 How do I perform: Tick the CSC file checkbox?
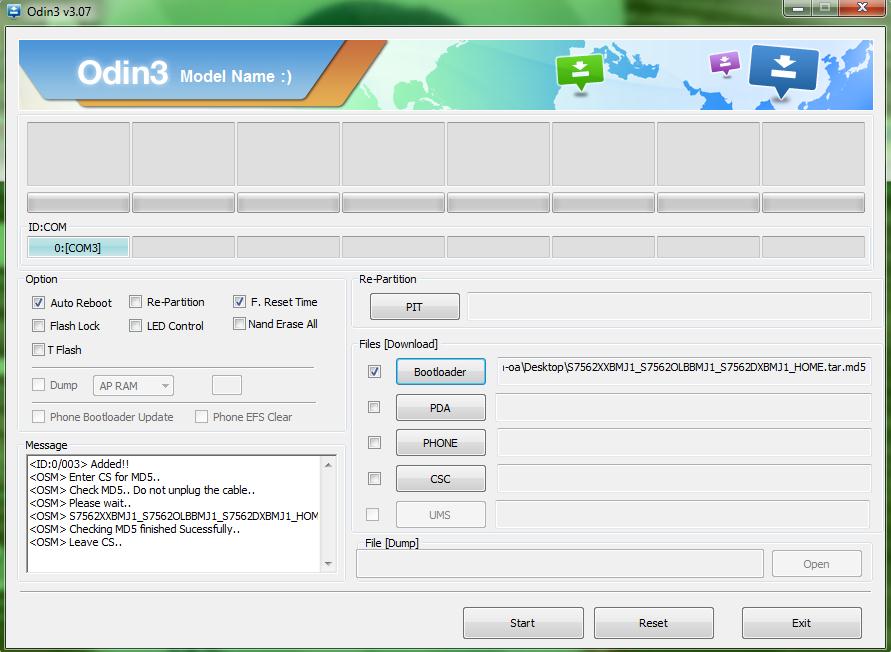(374, 479)
